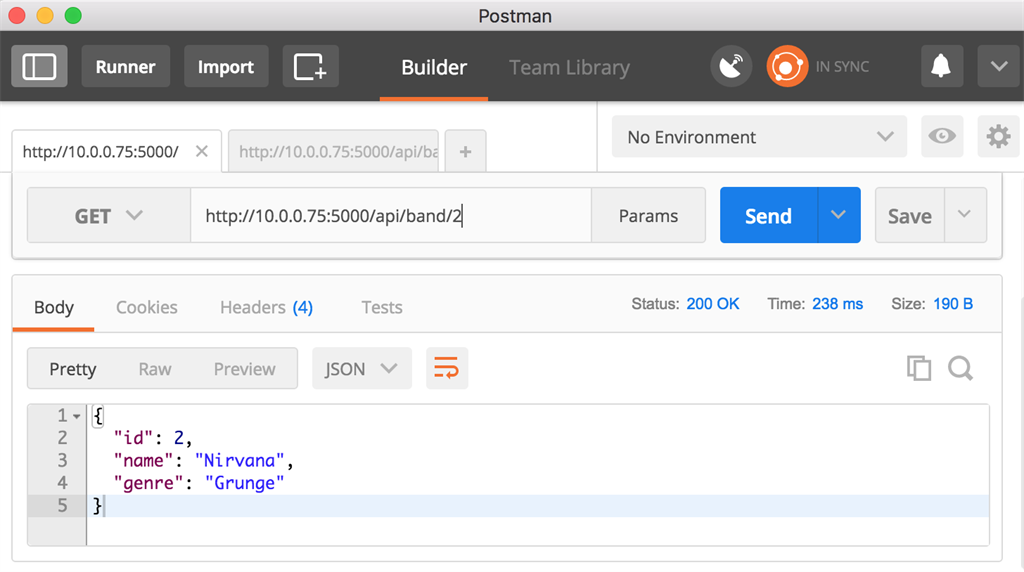Collapse JSON fold arrow on line 1
Image resolution: width=1024 pixels, height=572 pixels.
click(77, 415)
